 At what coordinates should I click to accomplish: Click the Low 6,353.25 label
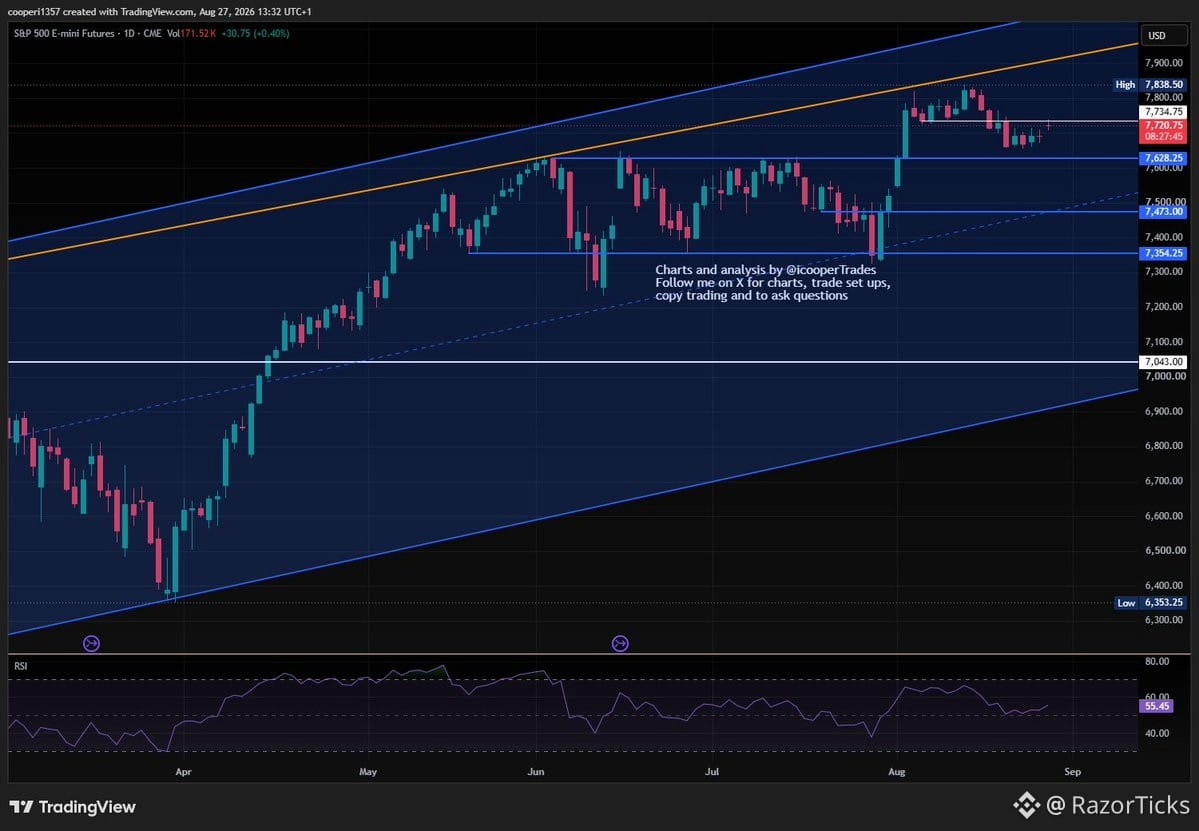pyautogui.click(x=1150, y=602)
